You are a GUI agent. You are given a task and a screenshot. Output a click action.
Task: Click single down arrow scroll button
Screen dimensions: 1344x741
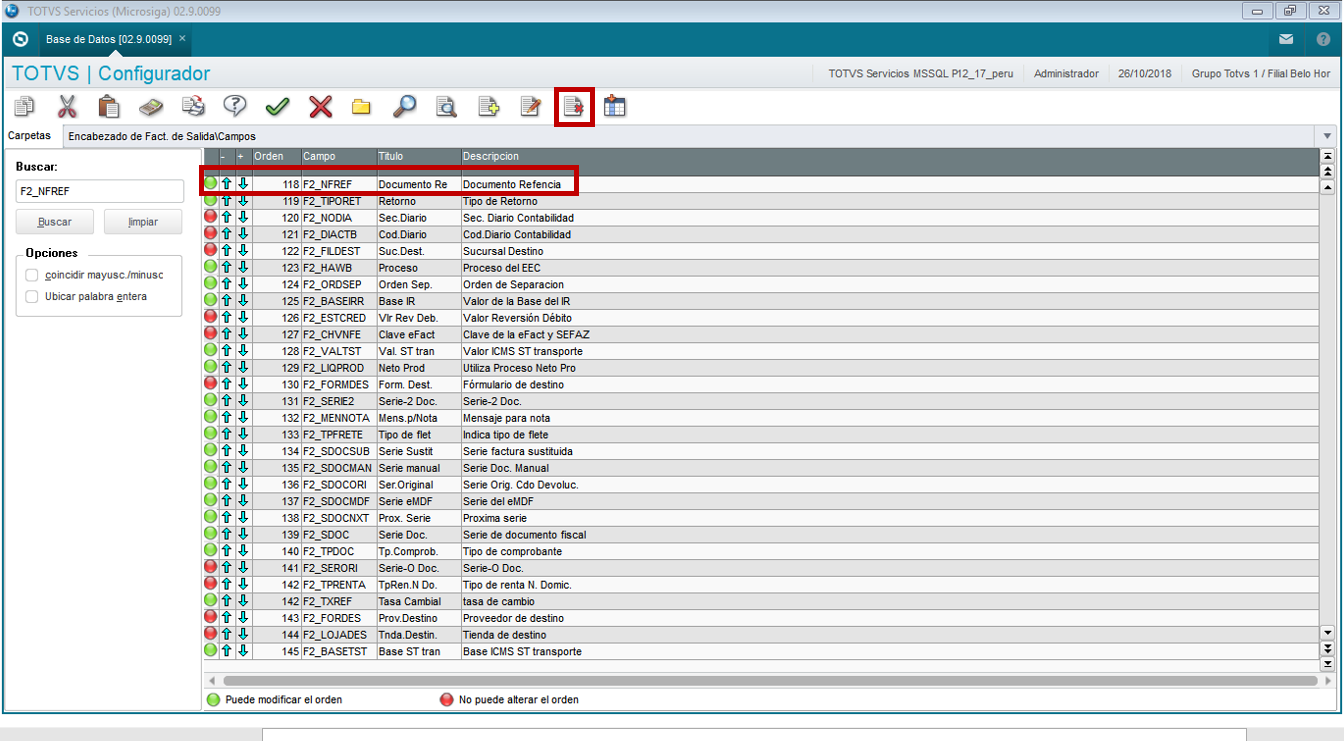click(1328, 633)
